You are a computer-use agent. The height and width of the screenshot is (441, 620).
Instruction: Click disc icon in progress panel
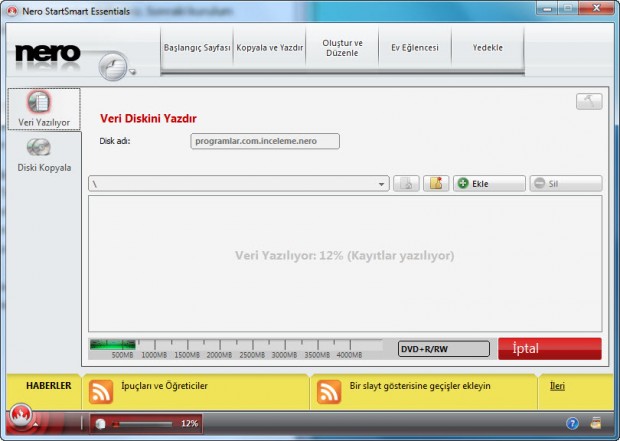100,424
